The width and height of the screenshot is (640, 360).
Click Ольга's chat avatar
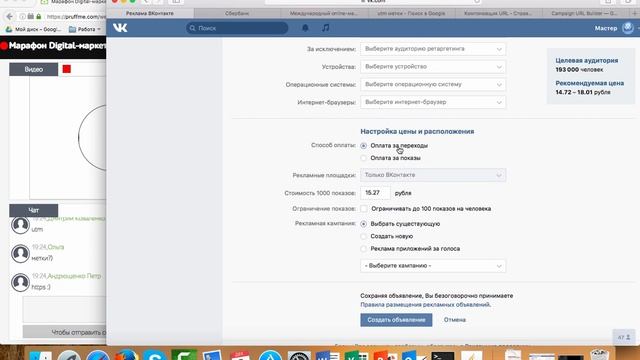point(20,253)
